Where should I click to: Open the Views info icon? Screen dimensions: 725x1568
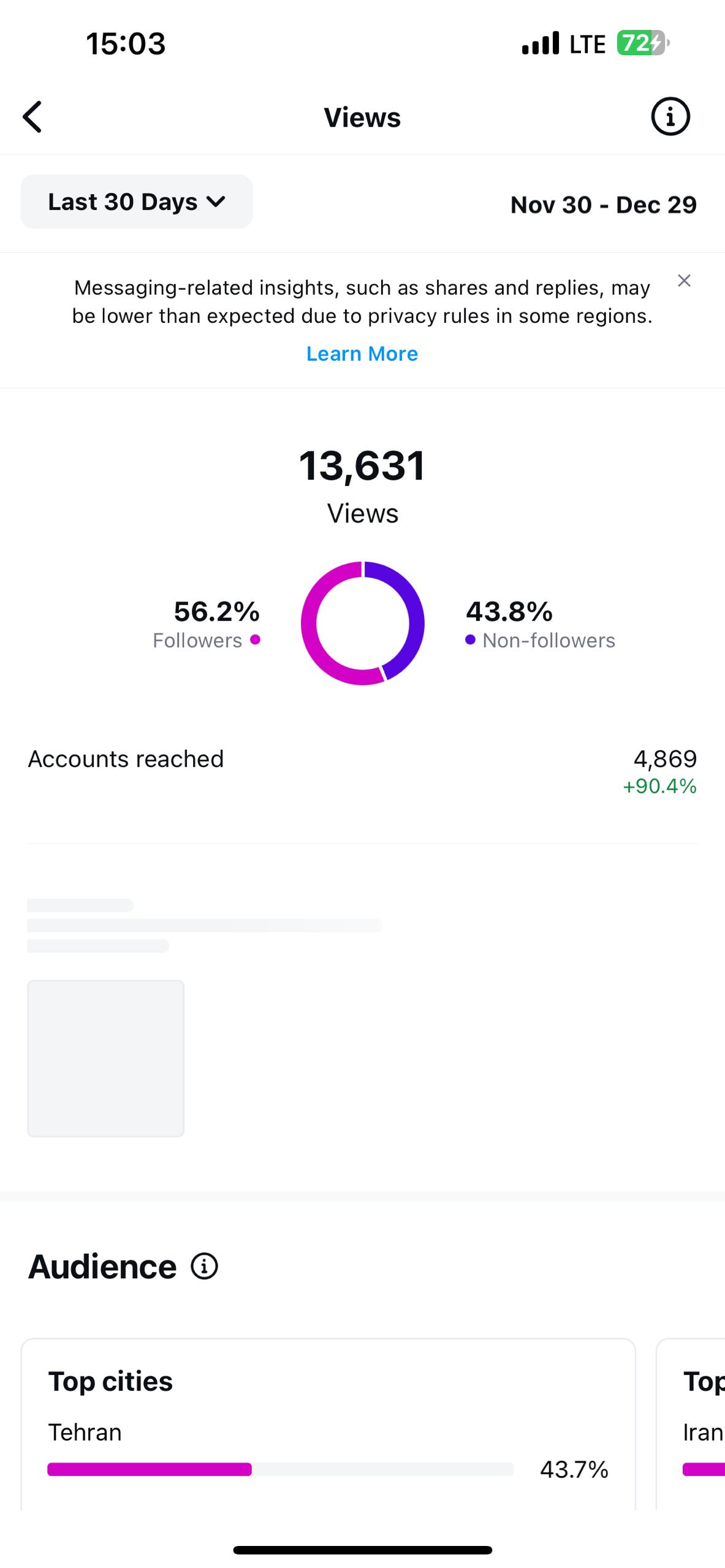[x=670, y=116]
